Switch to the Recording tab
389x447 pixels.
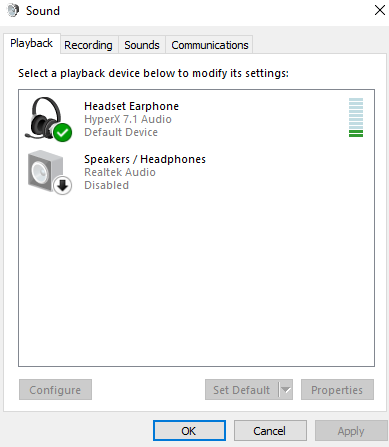tap(88, 45)
